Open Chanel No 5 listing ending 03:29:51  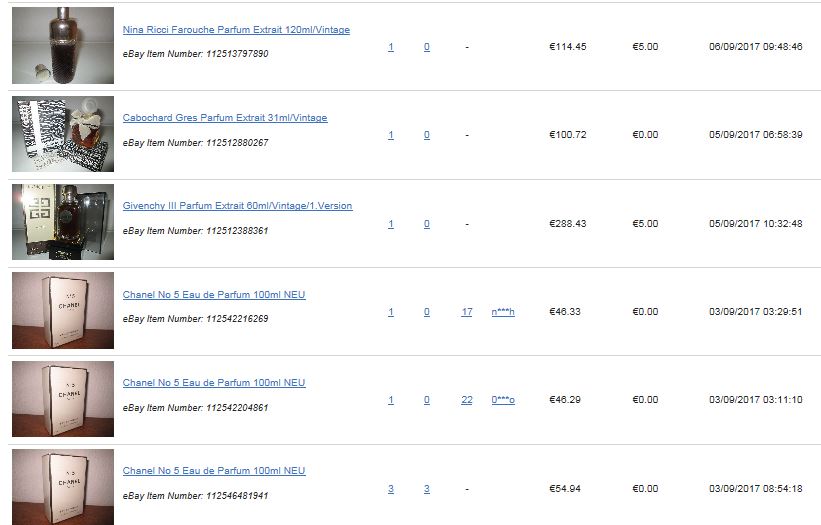click(214, 295)
